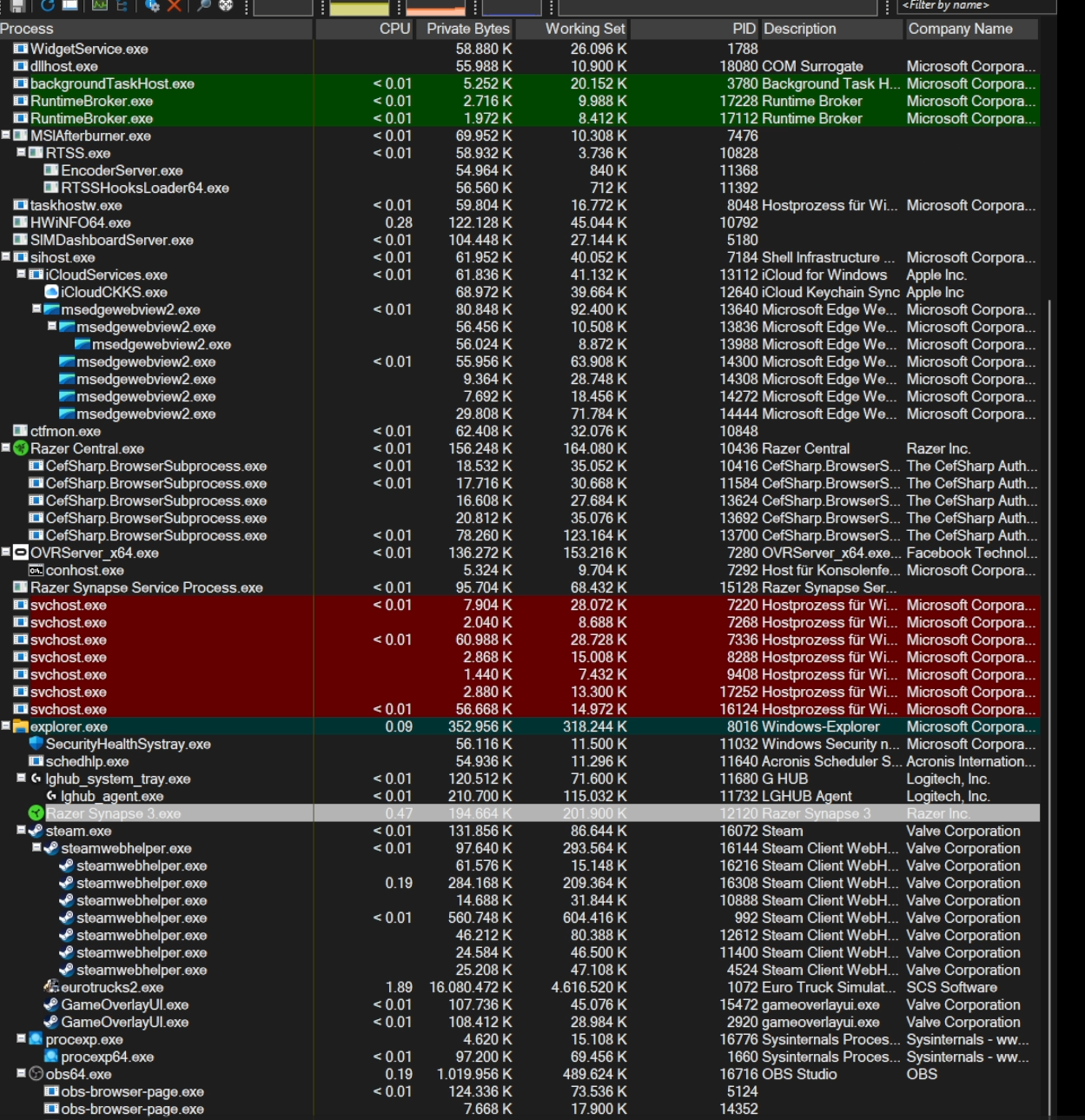Viewport: 1085px width, 1120px height.
Task: Select the backgroundTaskHost.exe row
Action: [x=519, y=83]
